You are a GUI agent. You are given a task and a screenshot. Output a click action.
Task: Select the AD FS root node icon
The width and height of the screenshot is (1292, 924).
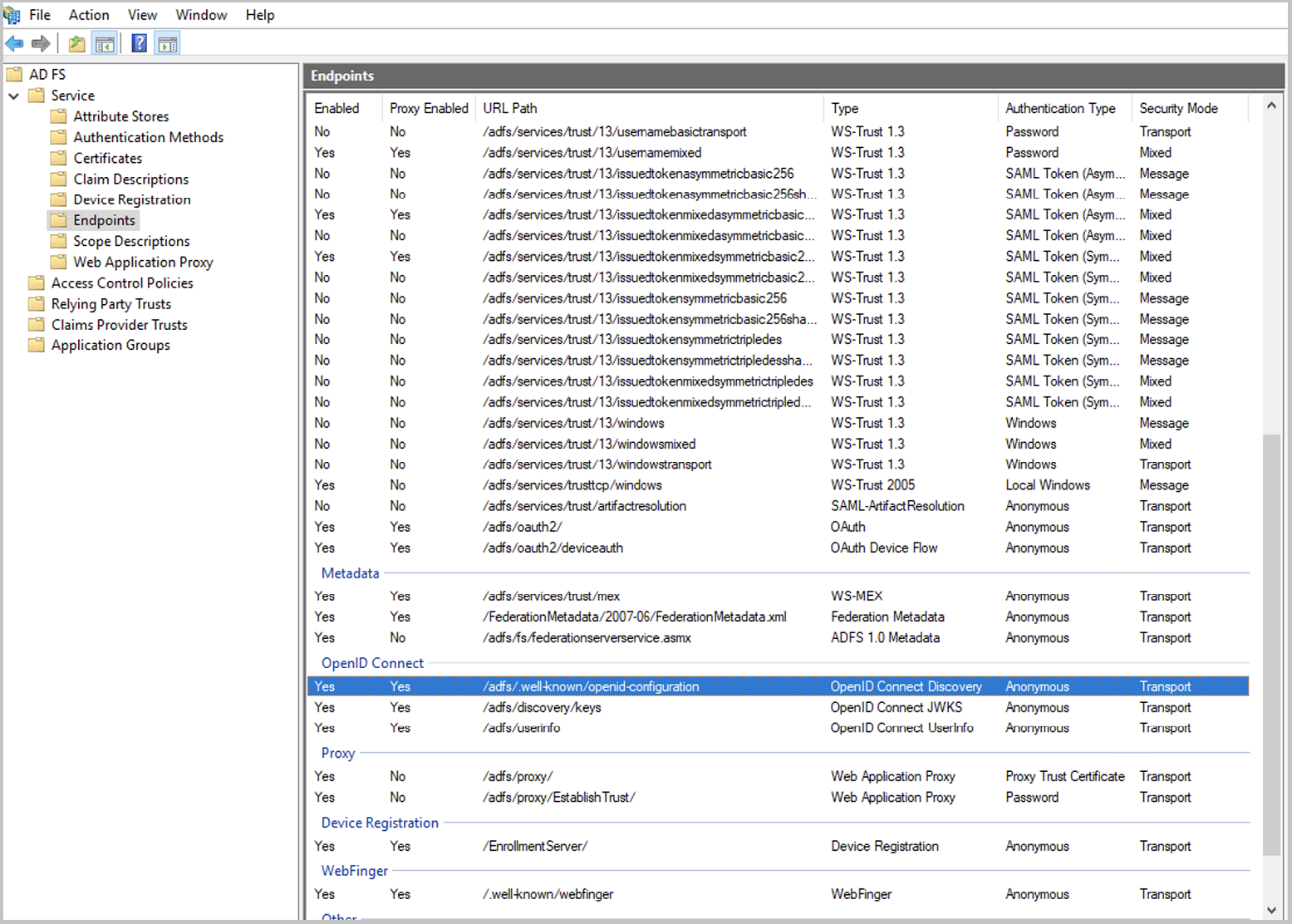[x=14, y=74]
